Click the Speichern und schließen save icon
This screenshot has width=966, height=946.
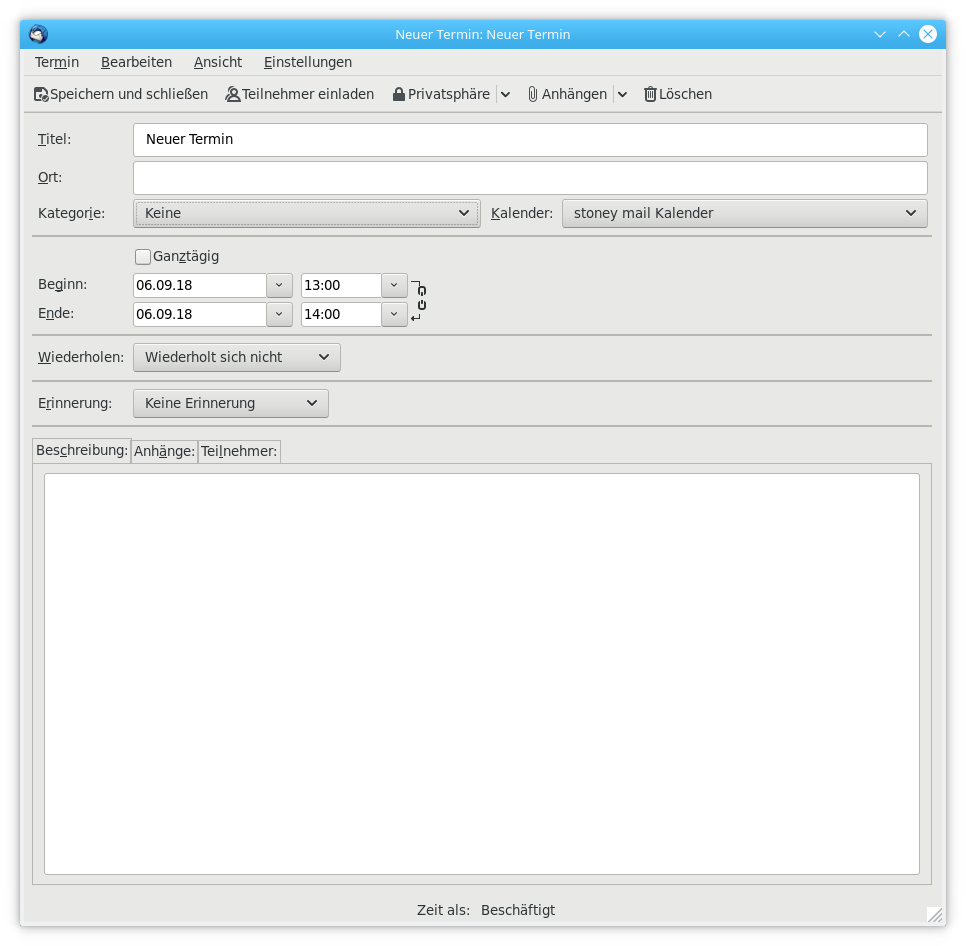tap(41, 94)
